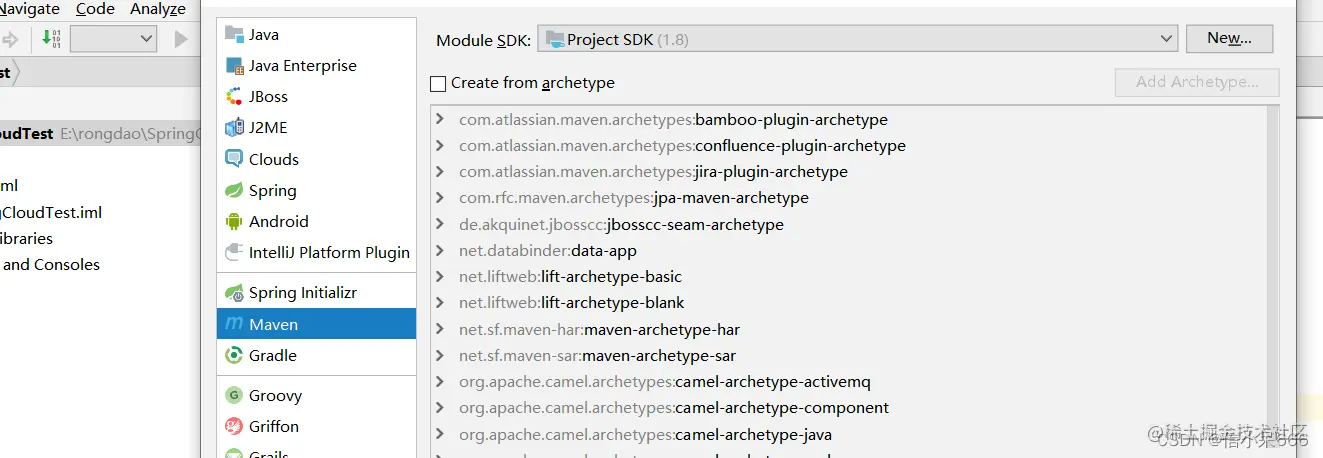This screenshot has height=458, width=1323.
Task: Expand camel-archetype-activemq row
Action: click(x=441, y=382)
